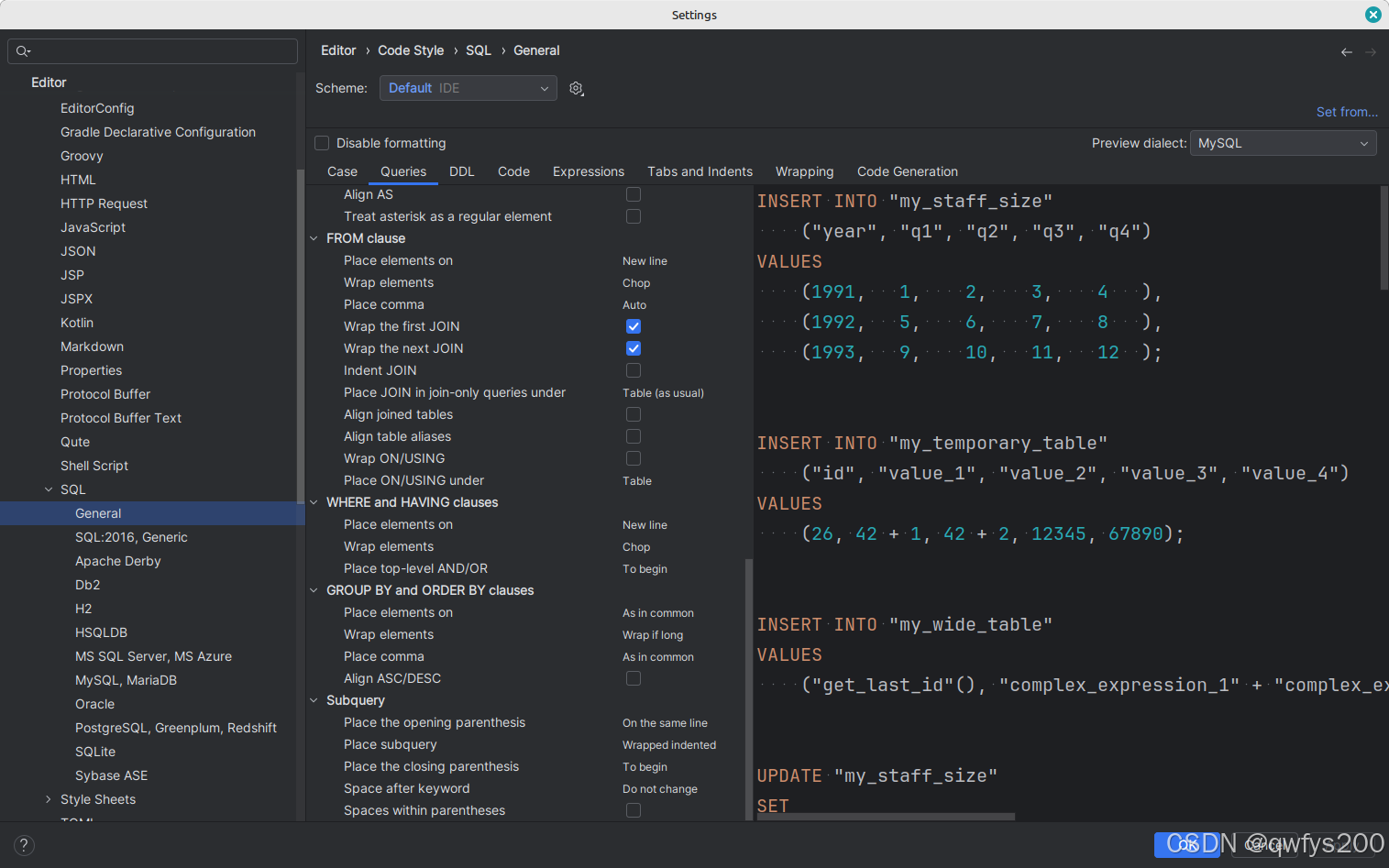The image size is (1389, 868).
Task: Open the Wrapping tab
Action: 804,171
